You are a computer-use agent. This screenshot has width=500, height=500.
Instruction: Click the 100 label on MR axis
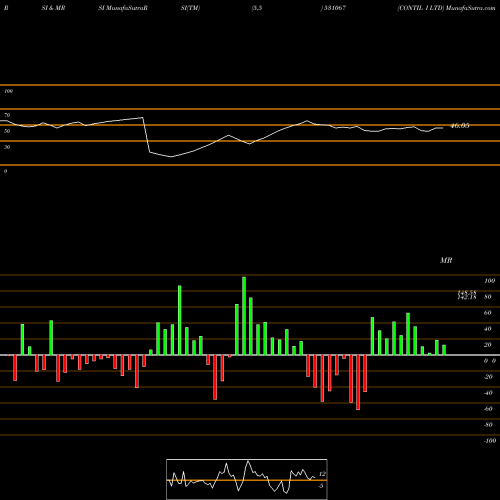[489, 281]
